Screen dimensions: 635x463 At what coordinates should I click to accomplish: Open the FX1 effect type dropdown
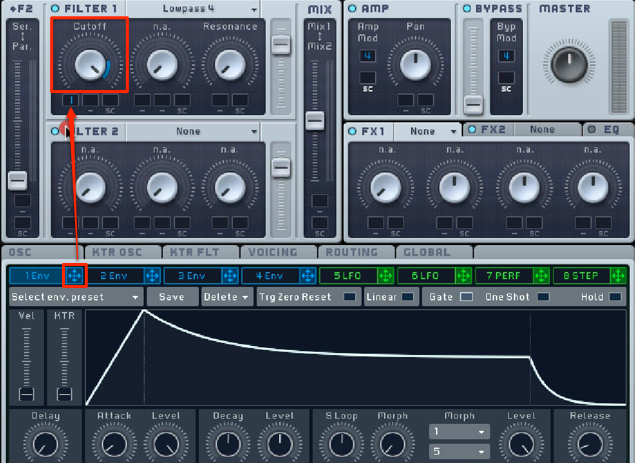point(427,131)
